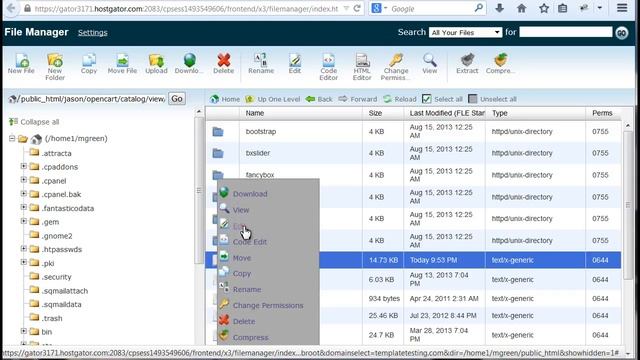Click Up One Level
This screenshot has width=640, height=360.
coord(273,99)
